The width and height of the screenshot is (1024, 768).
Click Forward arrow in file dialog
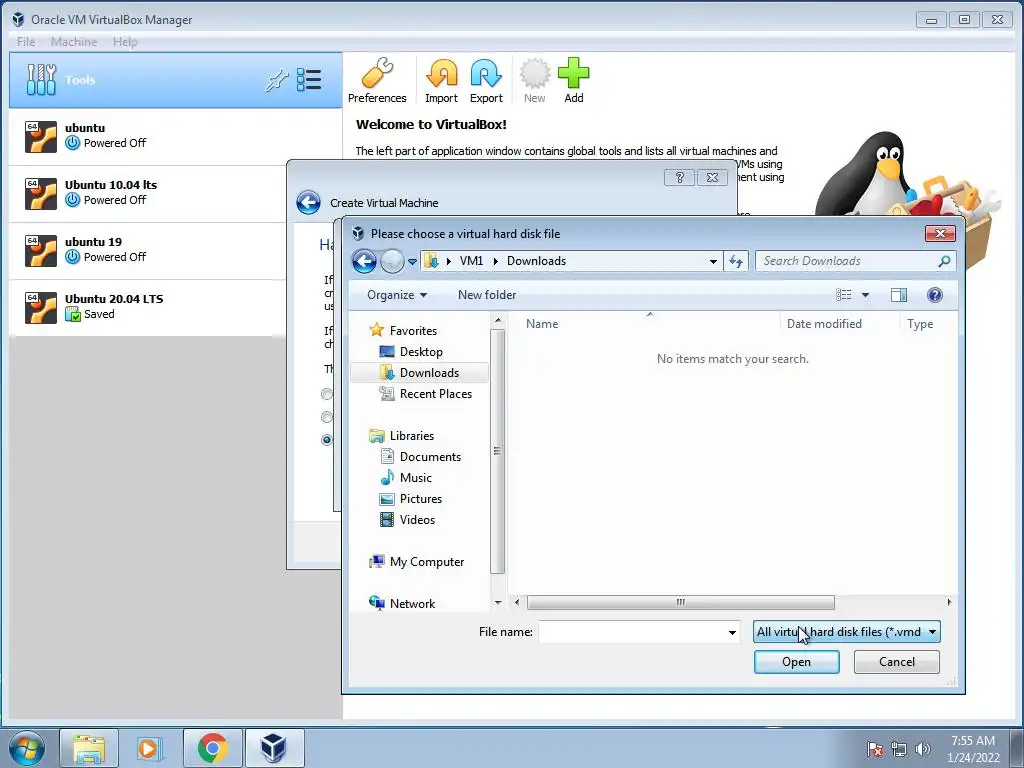[392, 261]
